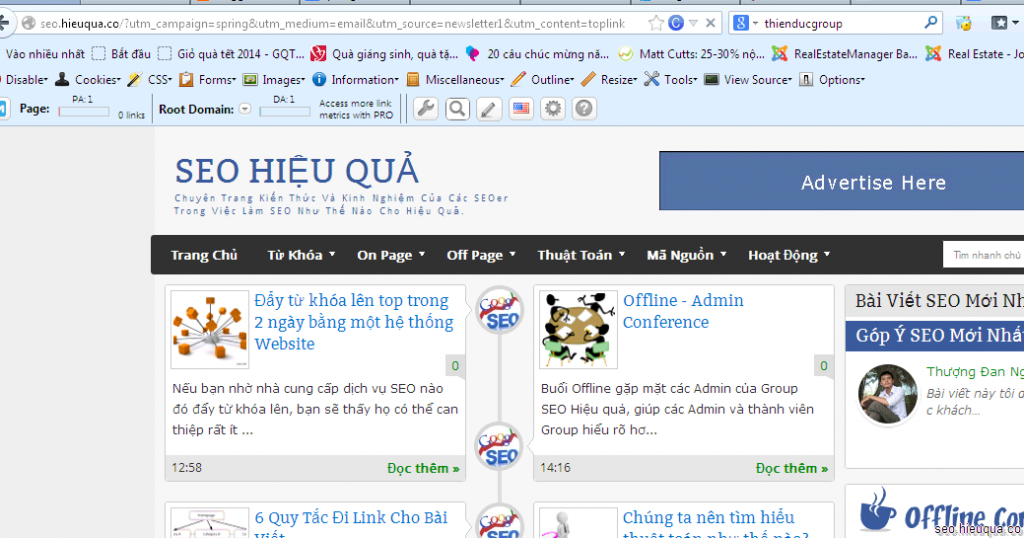The height and width of the screenshot is (538, 1024).
Task: Open Web Developer Disable menu
Action: [25, 80]
